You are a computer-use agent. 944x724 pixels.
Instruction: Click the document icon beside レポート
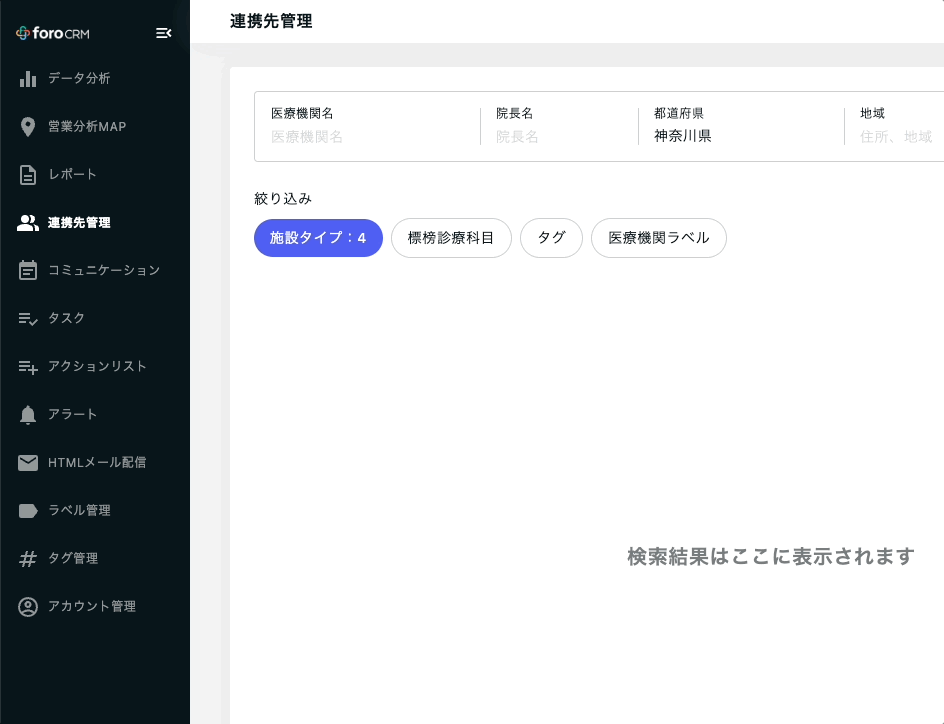28,175
